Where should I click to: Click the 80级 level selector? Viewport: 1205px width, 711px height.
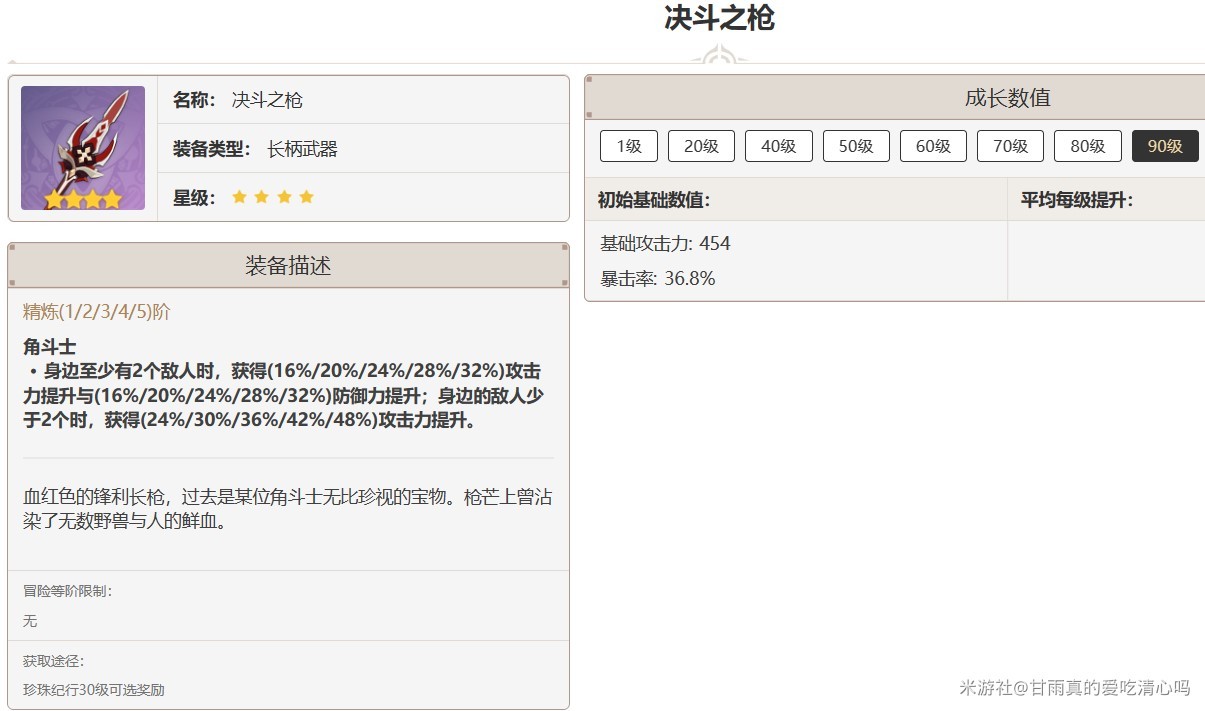pyautogui.click(x=1088, y=146)
